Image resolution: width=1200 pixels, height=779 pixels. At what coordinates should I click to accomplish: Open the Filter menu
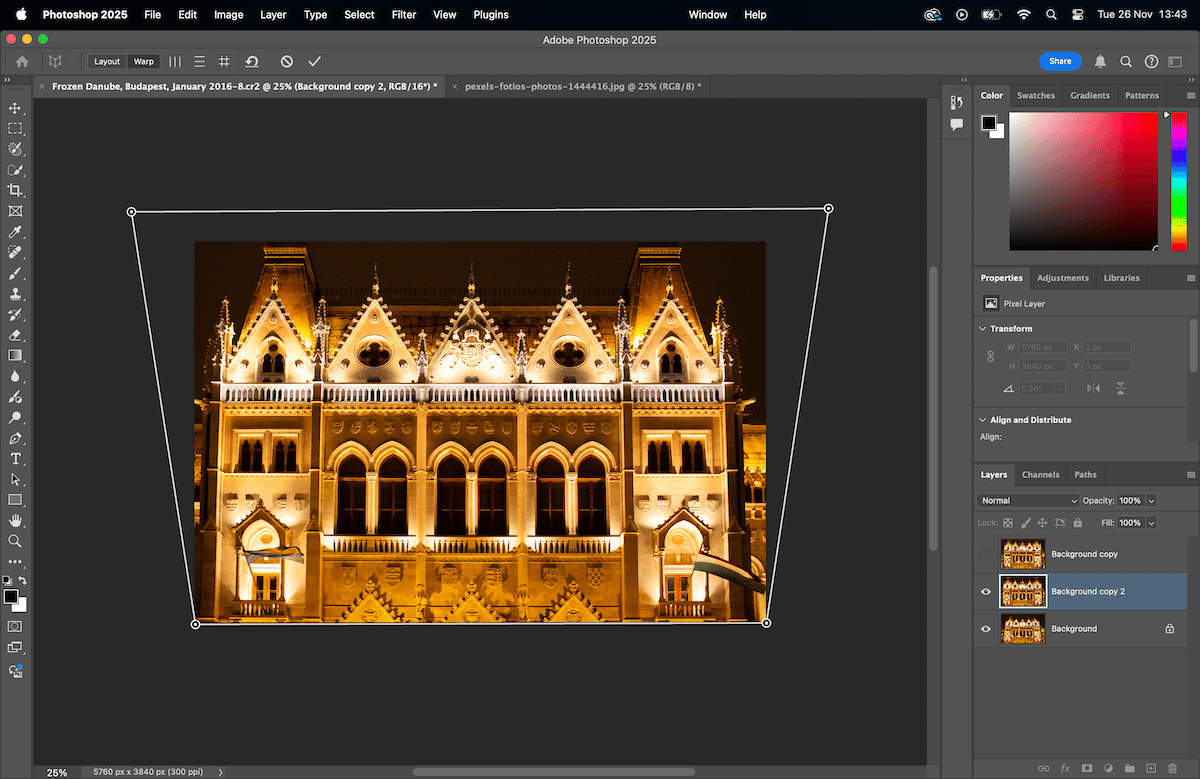coord(403,14)
